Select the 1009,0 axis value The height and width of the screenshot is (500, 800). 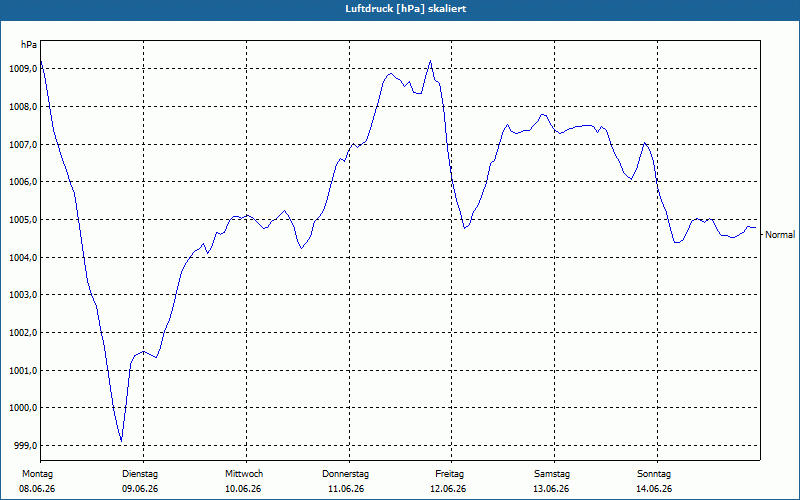pyautogui.click(x=23, y=68)
